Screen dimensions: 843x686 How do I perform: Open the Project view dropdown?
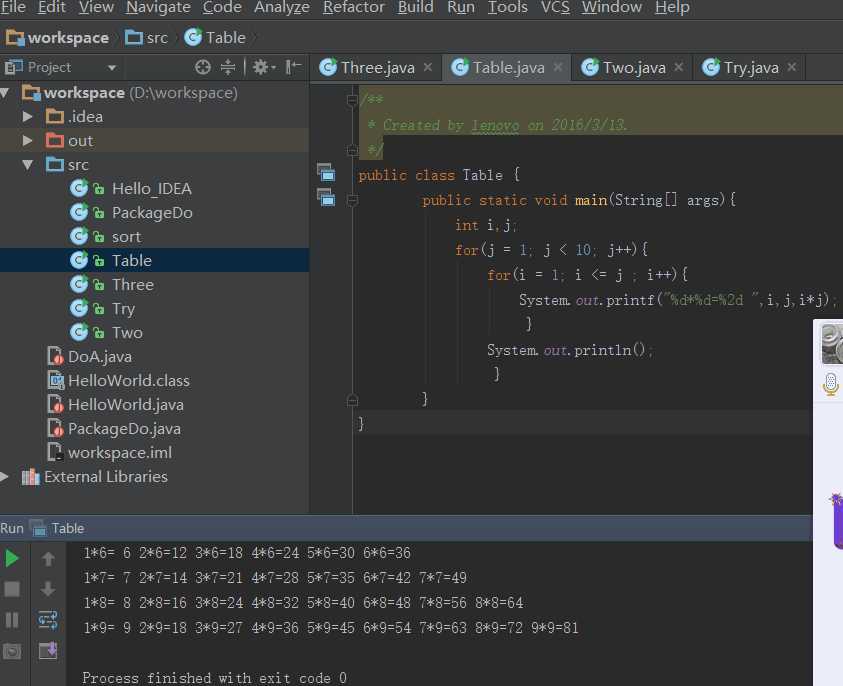point(112,68)
